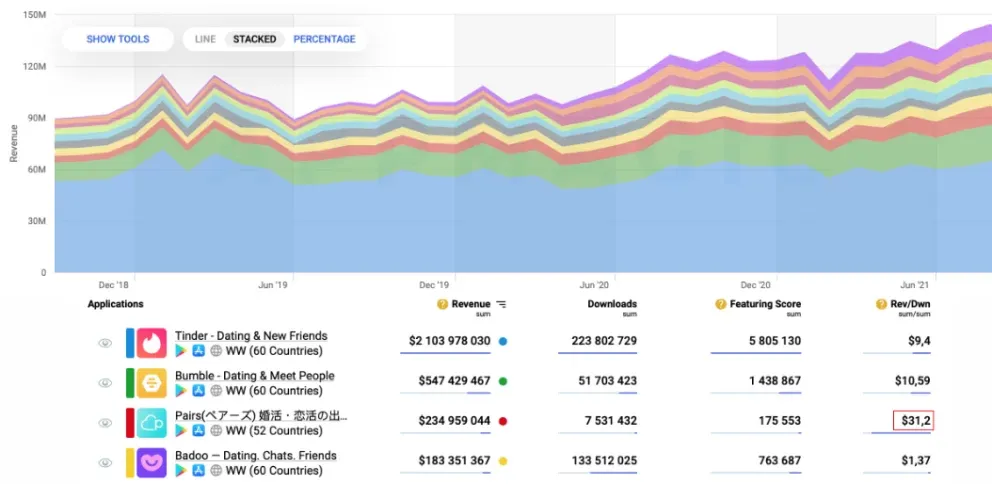Click Tinder featuring score 5 805 130
This screenshot has width=992, height=484.
tap(775, 341)
